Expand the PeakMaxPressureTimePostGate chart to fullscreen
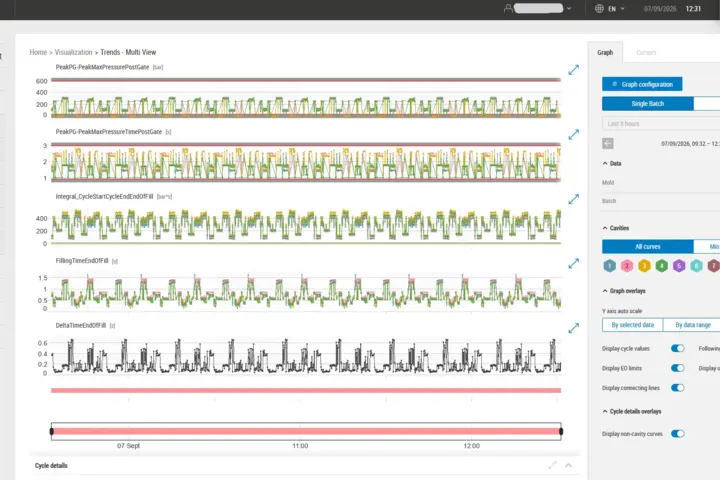The image size is (720, 480). [x=574, y=135]
